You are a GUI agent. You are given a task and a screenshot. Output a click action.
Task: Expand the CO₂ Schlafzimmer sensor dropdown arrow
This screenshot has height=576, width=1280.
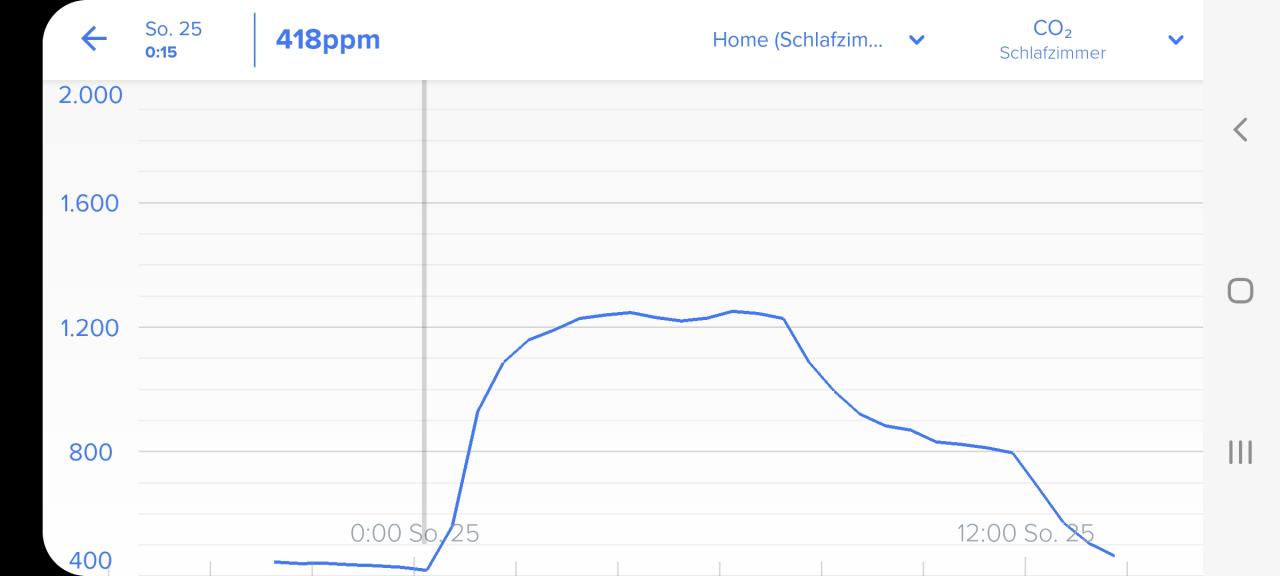[1176, 40]
